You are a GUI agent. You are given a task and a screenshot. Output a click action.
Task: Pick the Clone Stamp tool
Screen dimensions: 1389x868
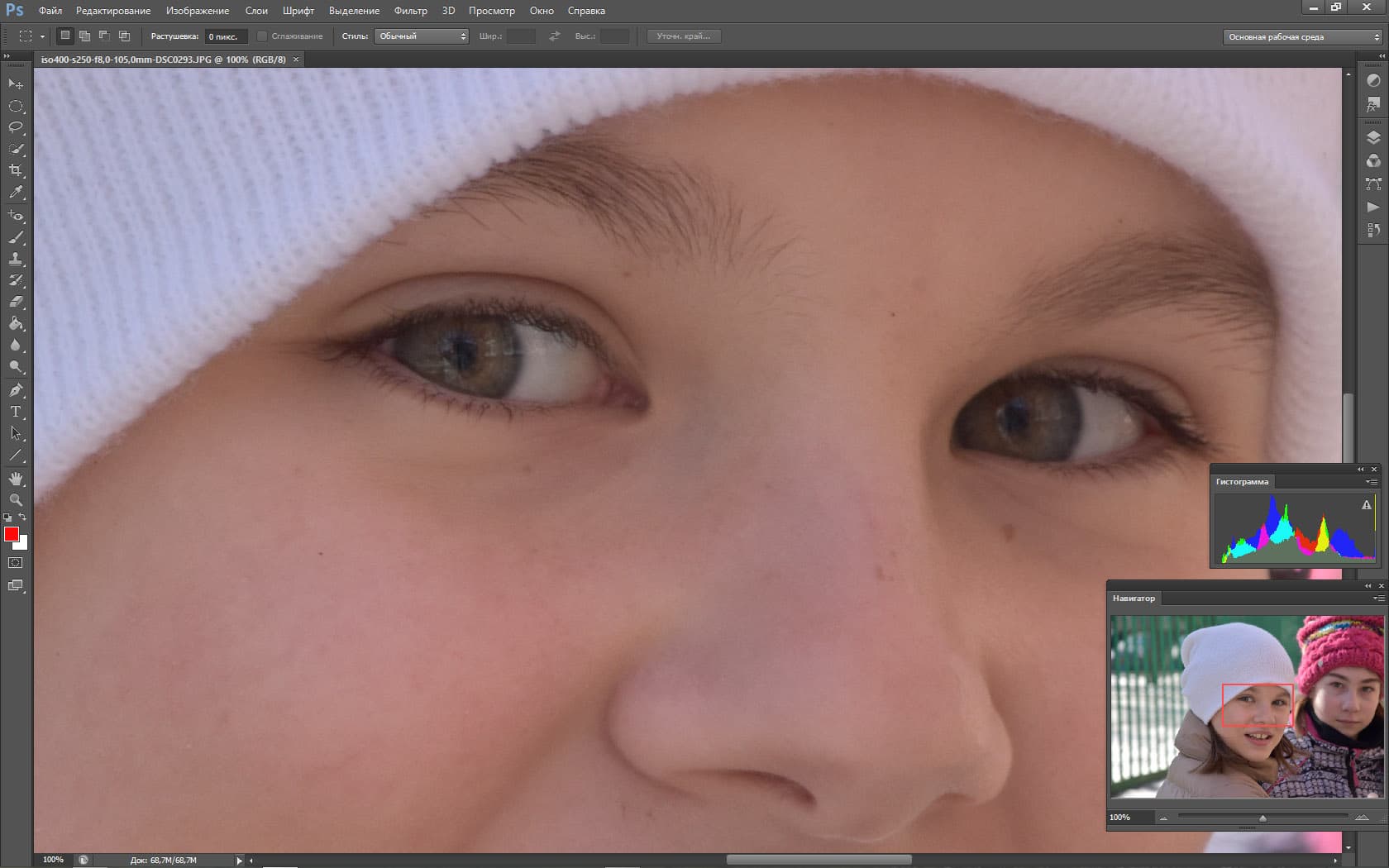(16, 259)
